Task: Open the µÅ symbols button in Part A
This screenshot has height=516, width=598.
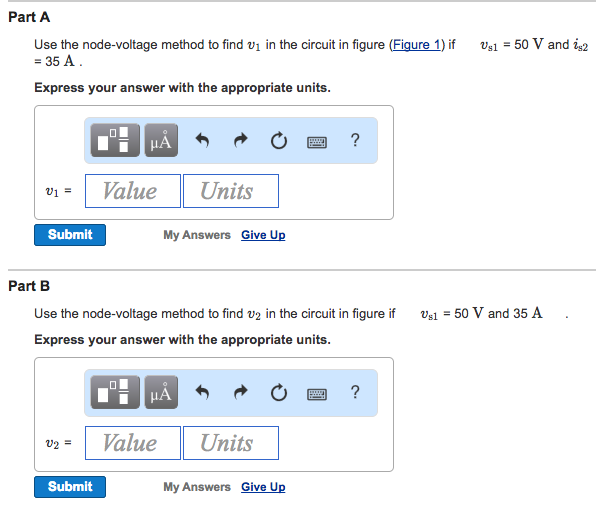Action: (x=161, y=140)
